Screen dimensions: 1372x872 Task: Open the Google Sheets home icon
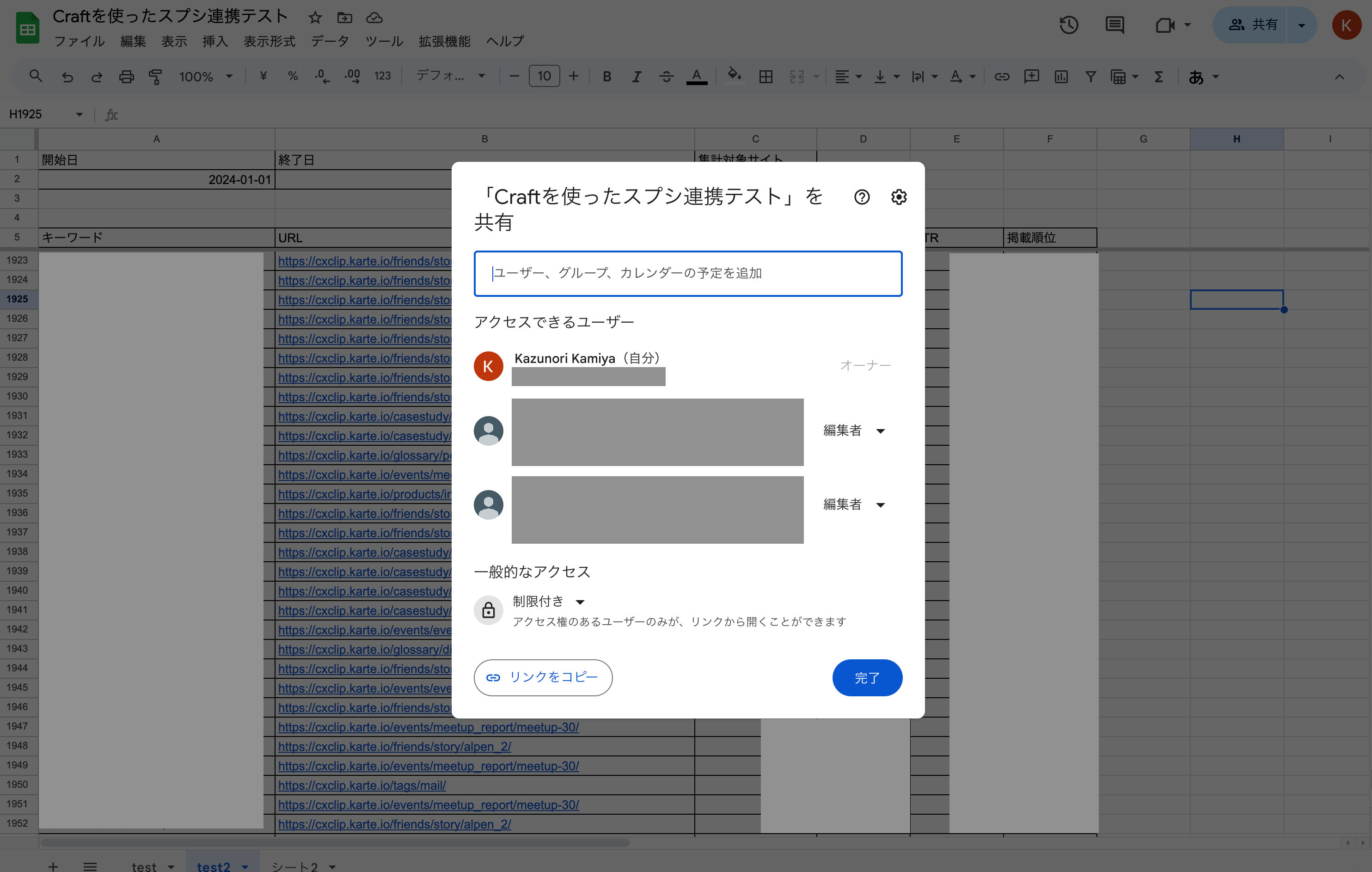27,29
